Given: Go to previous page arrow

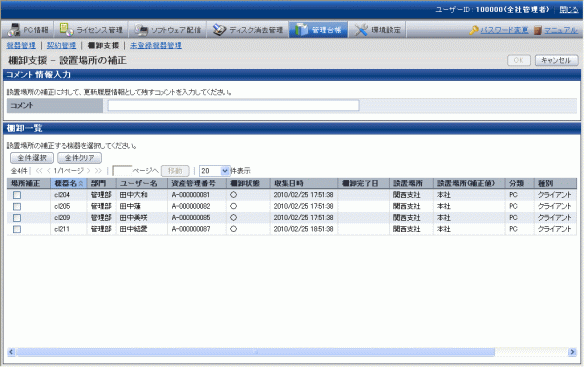Looking at the screenshot, I should [49, 171].
